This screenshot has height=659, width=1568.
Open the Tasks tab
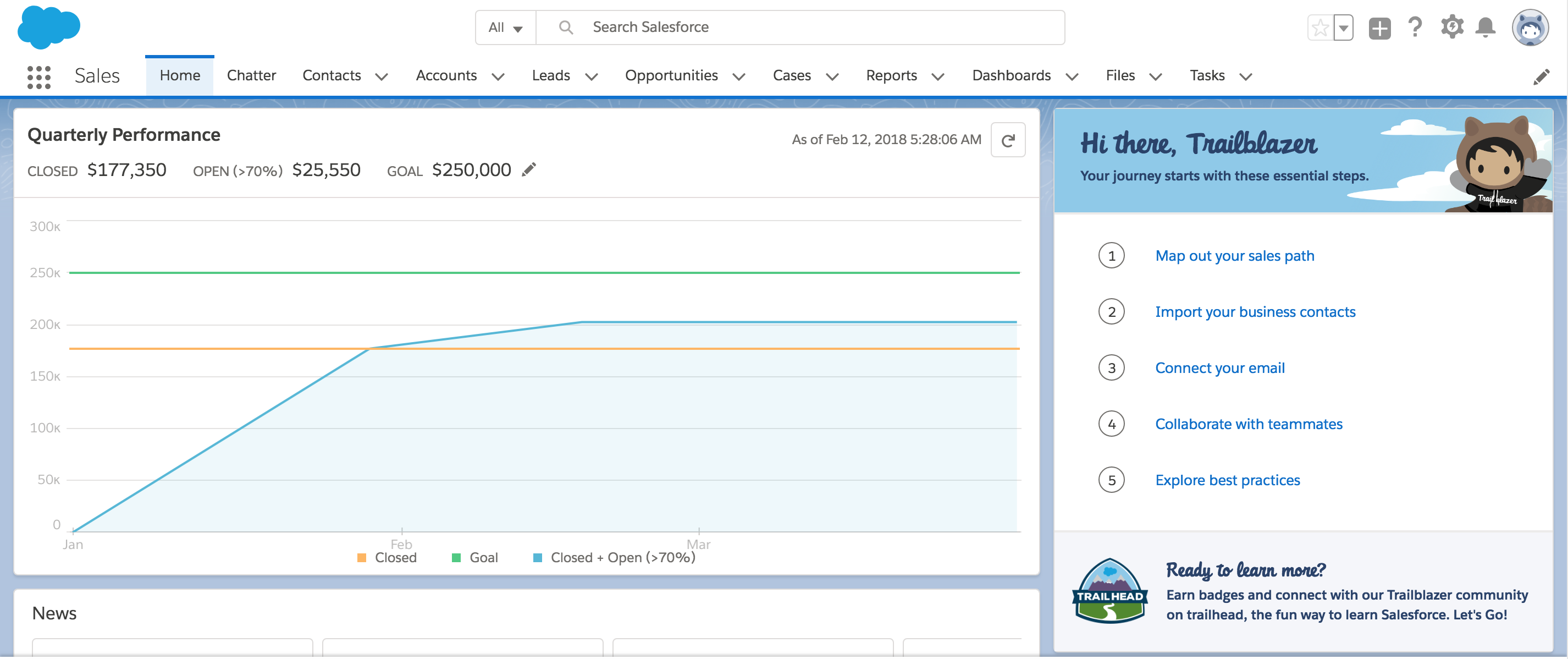tap(1207, 75)
